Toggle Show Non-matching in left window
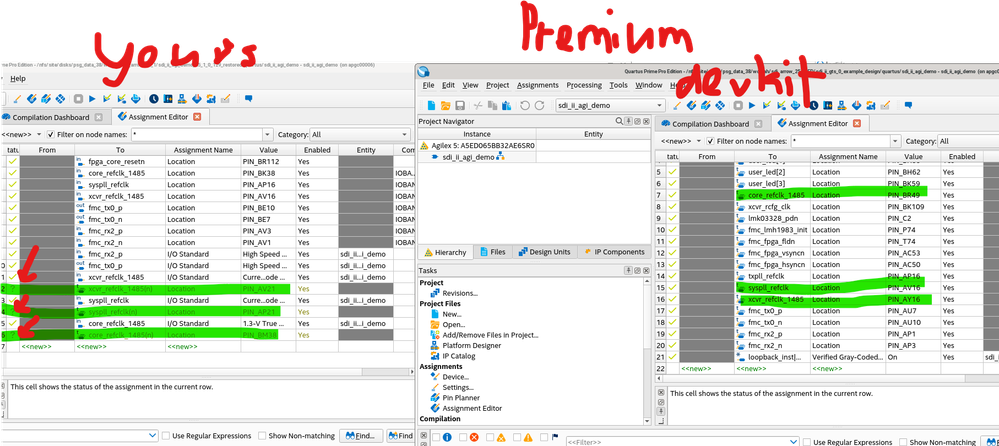 pyautogui.click(x=262, y=436)
